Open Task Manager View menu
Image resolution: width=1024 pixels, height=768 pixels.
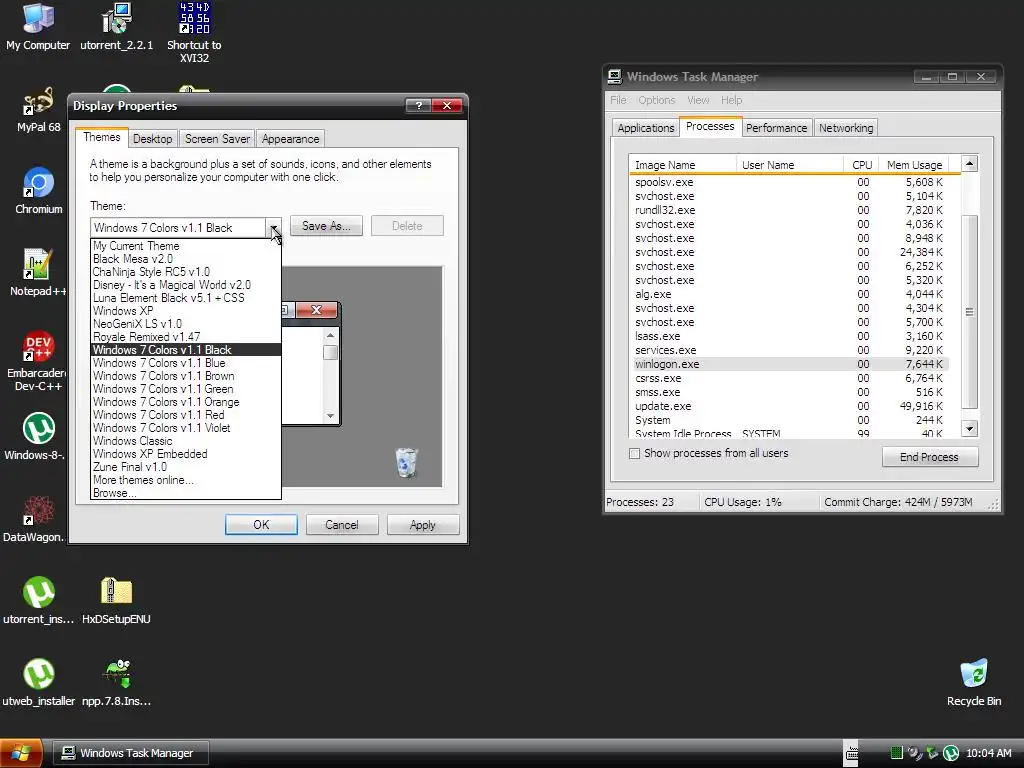click(697, 100)
